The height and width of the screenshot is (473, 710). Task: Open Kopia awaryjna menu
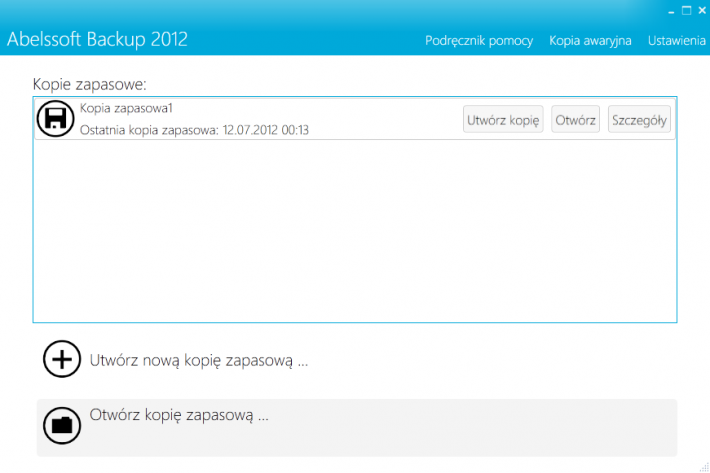pos(590,41)
